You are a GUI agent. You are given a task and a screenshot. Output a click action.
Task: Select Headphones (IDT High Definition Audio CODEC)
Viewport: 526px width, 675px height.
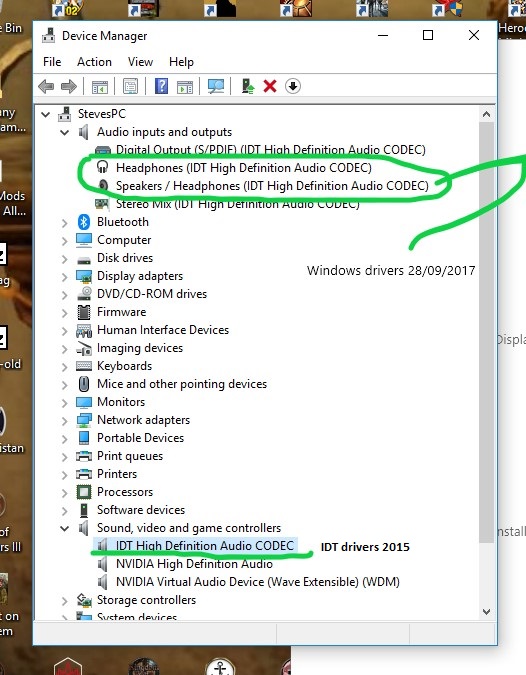coord(244,168)
